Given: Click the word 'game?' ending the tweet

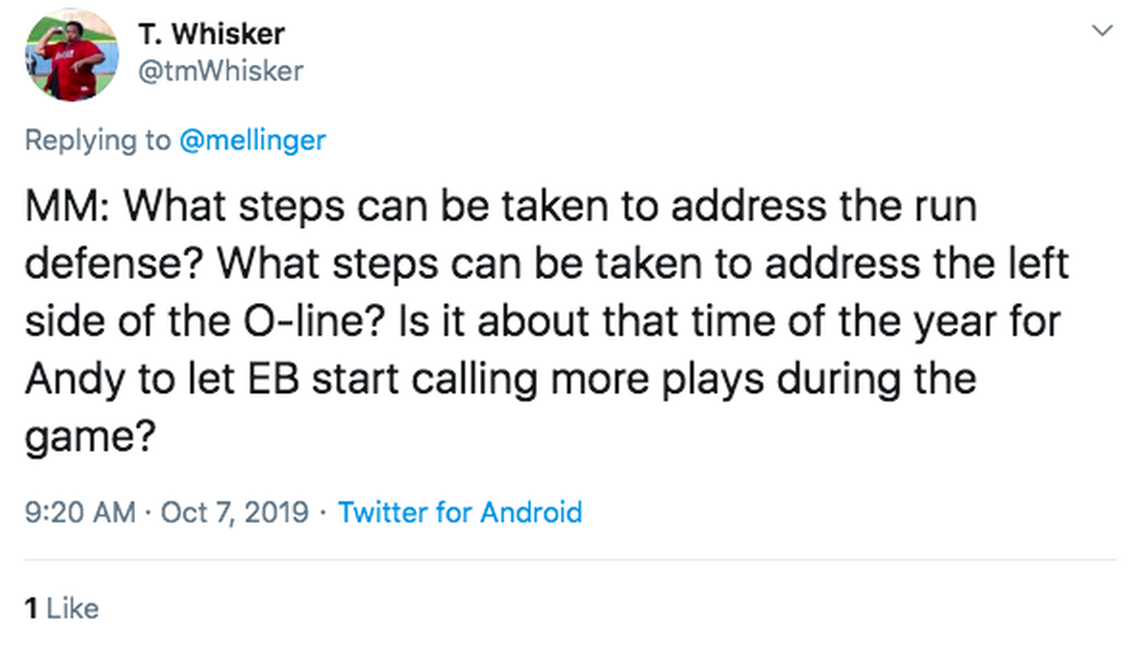Looking at the screenshot, I should click(x=87, y=438).
